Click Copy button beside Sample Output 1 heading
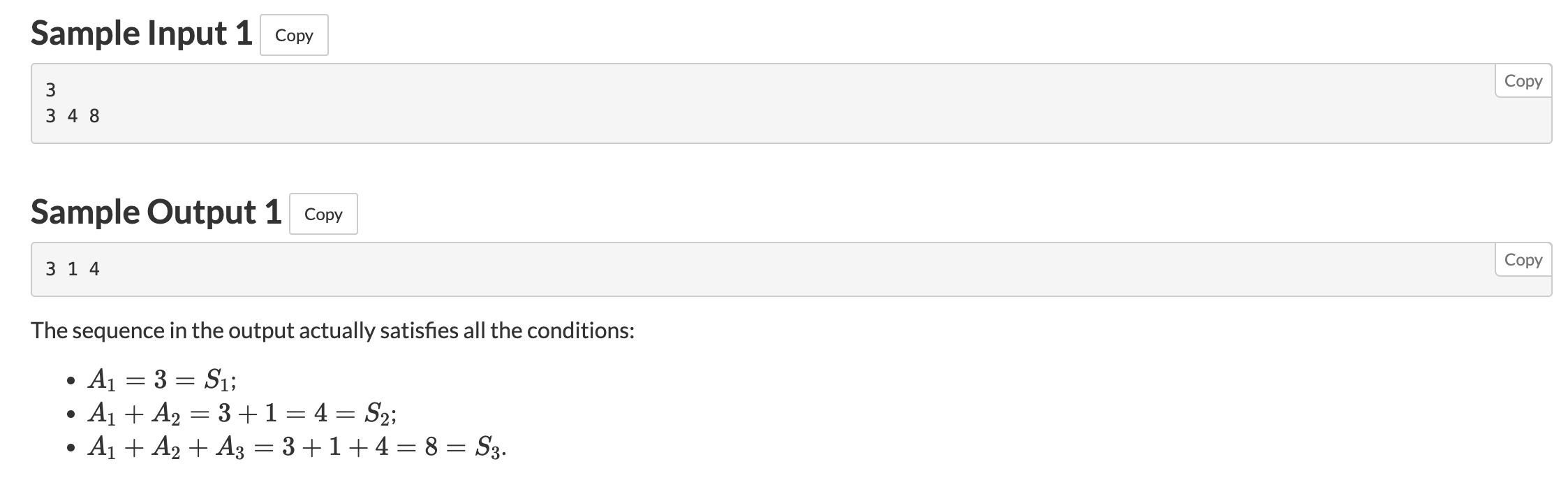The image size is (1568, 485). [x=323, y=214]
